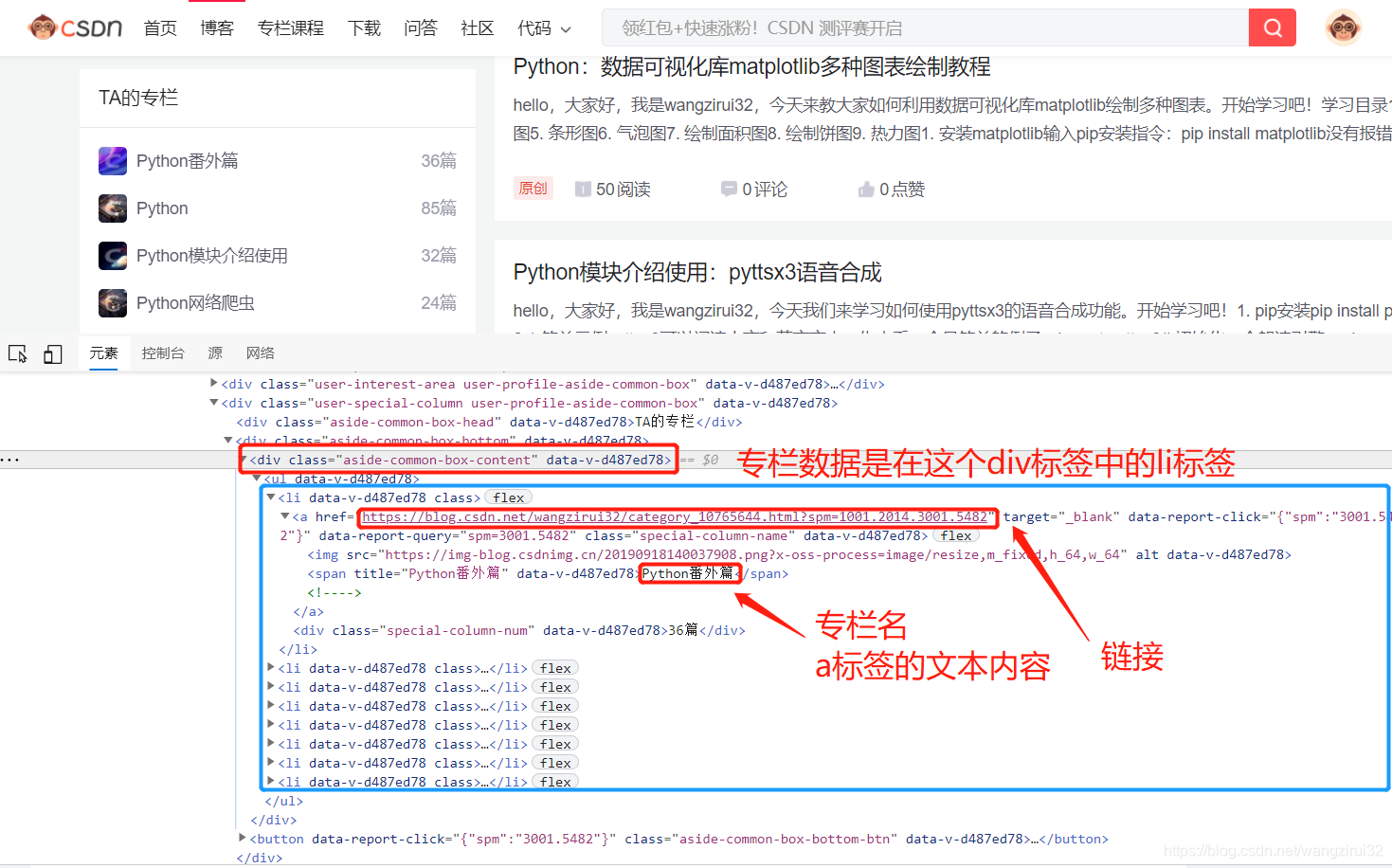The image size is (1392, 868).
Task: Collapse the user-special-column div node
Action: point(213,403)
